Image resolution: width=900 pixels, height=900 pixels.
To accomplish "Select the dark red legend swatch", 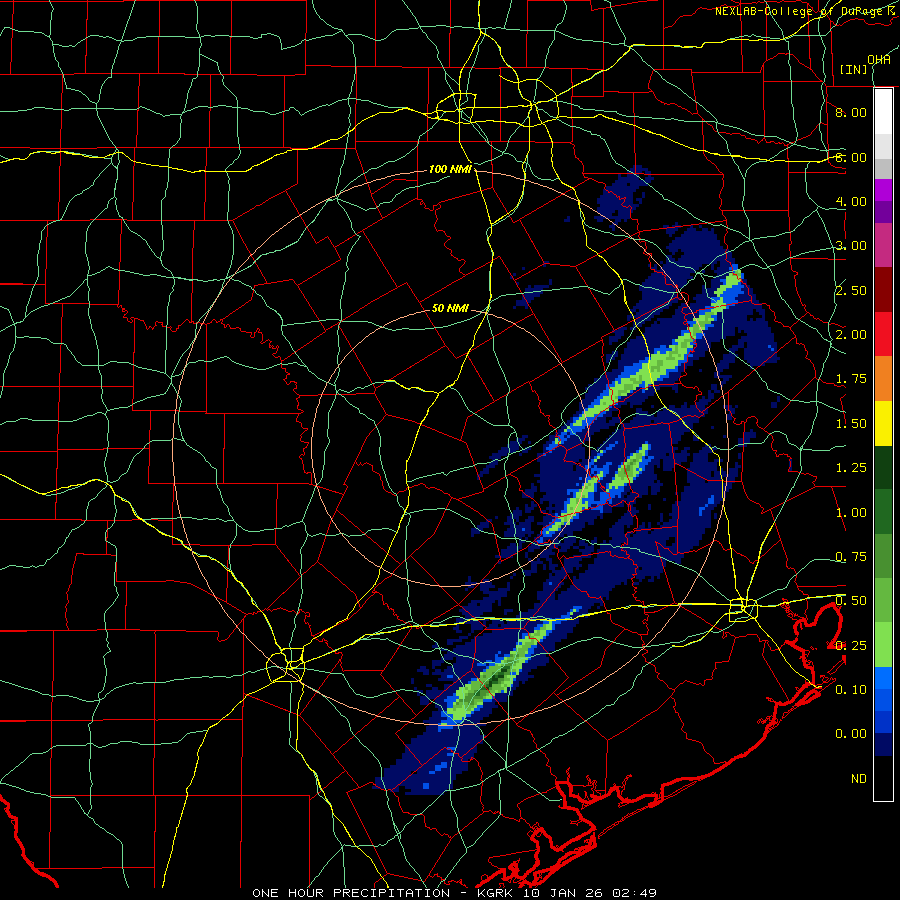I will (883, 290).
